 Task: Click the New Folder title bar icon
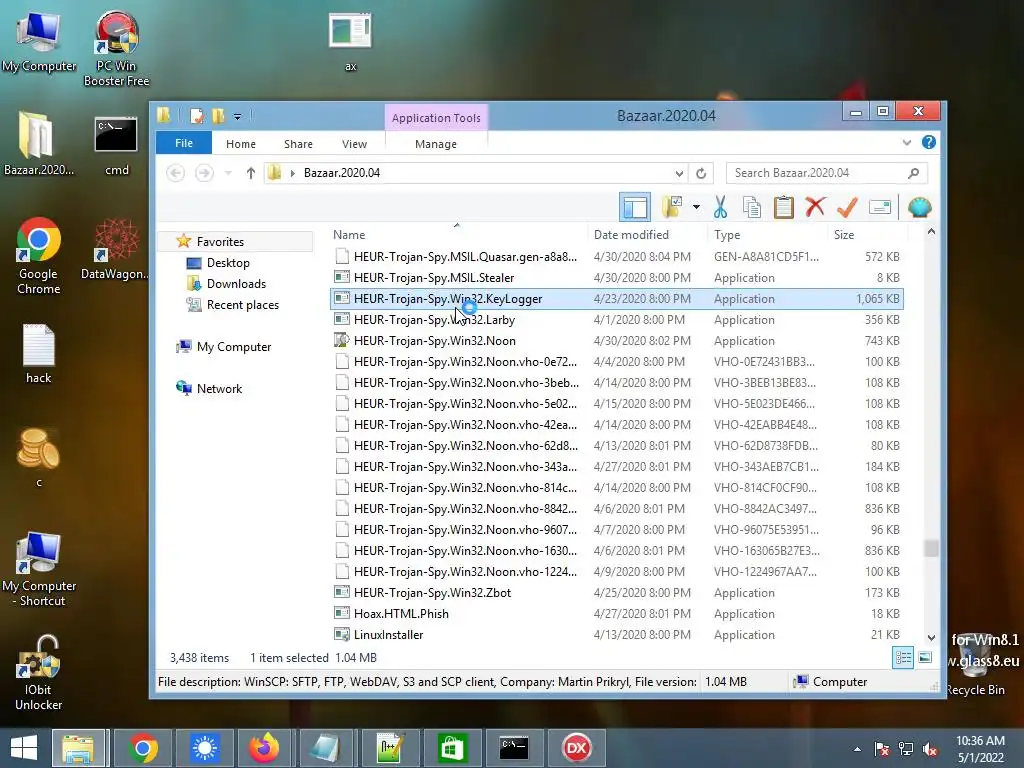218,116
